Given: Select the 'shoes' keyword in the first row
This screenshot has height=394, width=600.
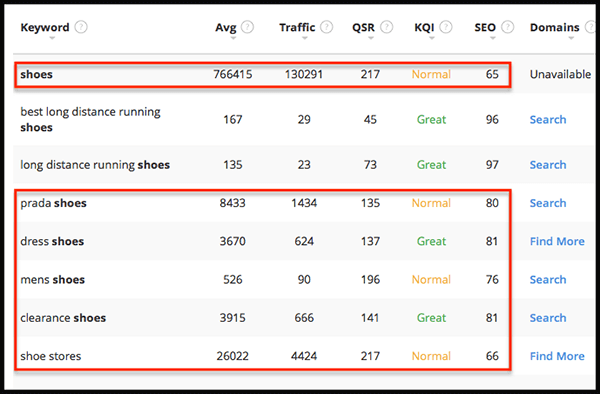Looking at the screenshot, I should pyautogui.click(x=36, y=74).
